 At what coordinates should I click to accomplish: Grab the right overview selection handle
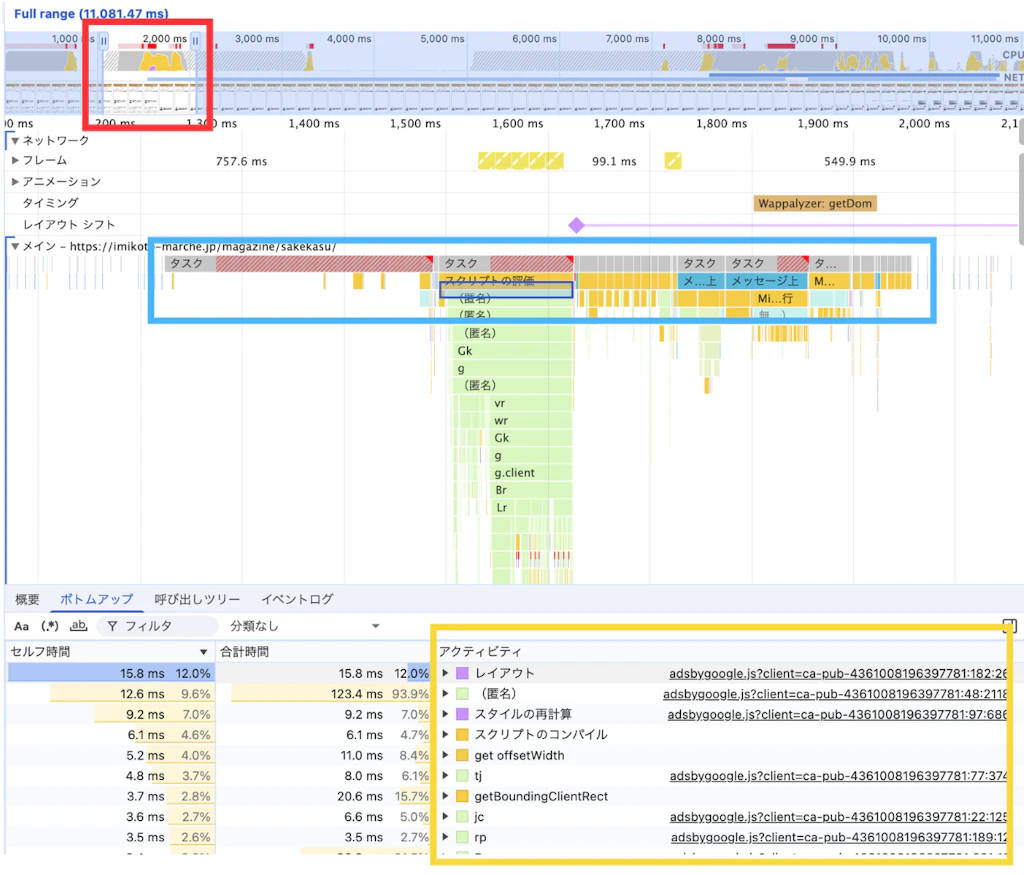[x=195, y=40]
